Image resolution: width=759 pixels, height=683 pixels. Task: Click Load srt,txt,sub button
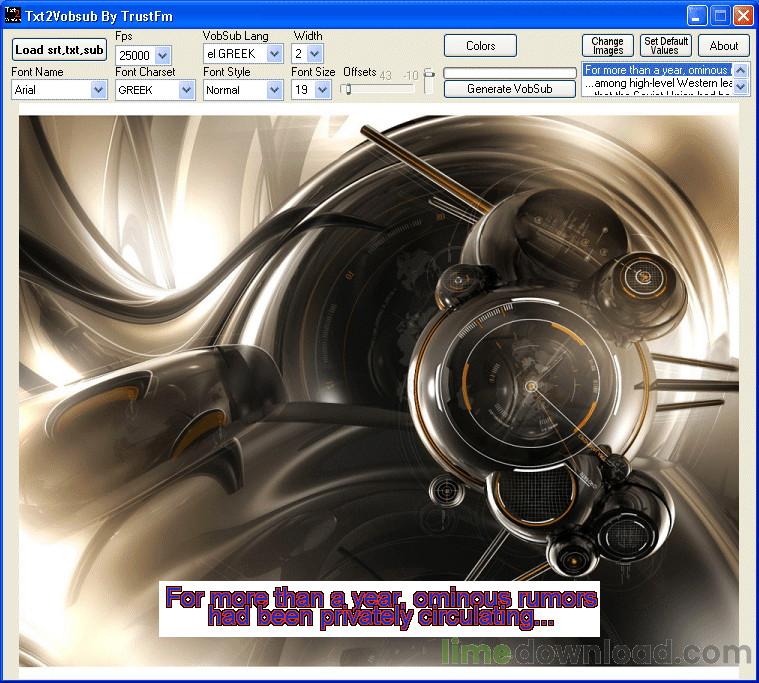[59, 50]
